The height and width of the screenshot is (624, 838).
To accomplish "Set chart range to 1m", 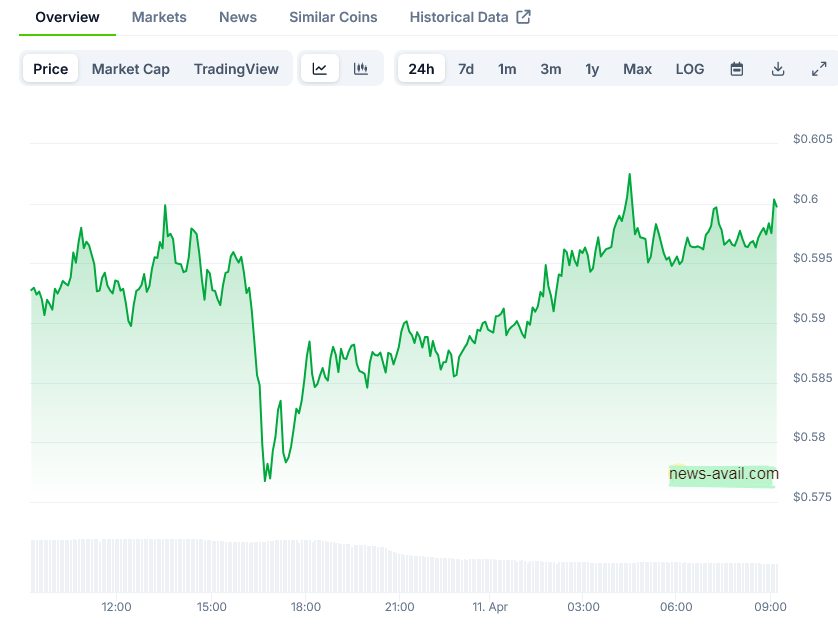I will [x=507, y=69].
